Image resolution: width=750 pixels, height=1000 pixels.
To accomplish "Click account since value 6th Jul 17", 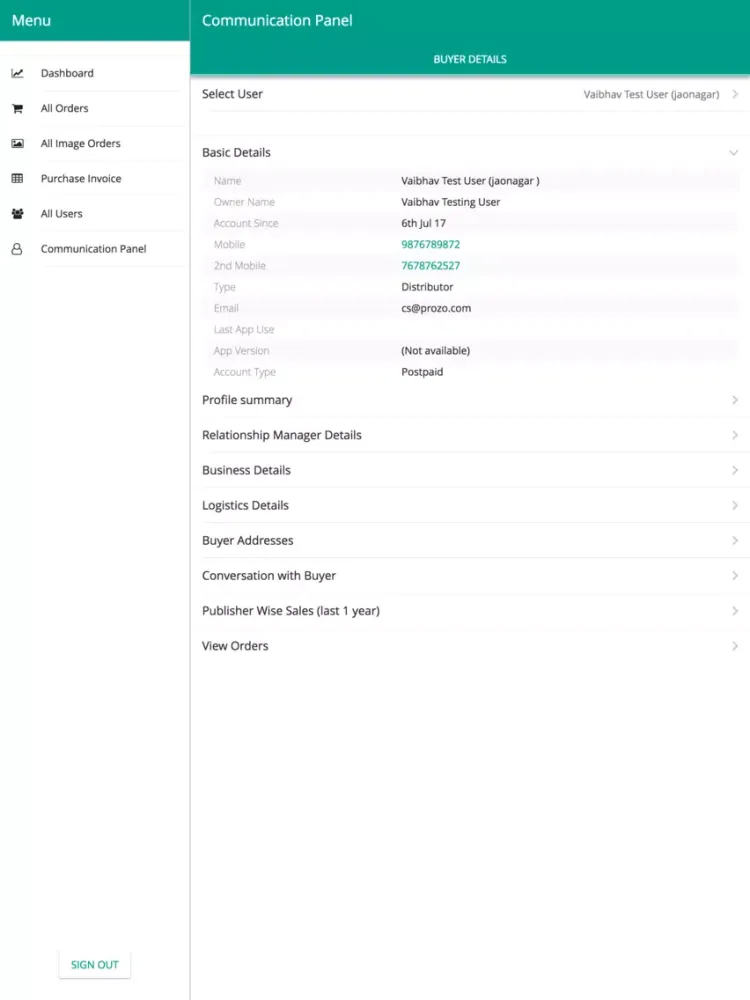I will (x=423, y=223).
